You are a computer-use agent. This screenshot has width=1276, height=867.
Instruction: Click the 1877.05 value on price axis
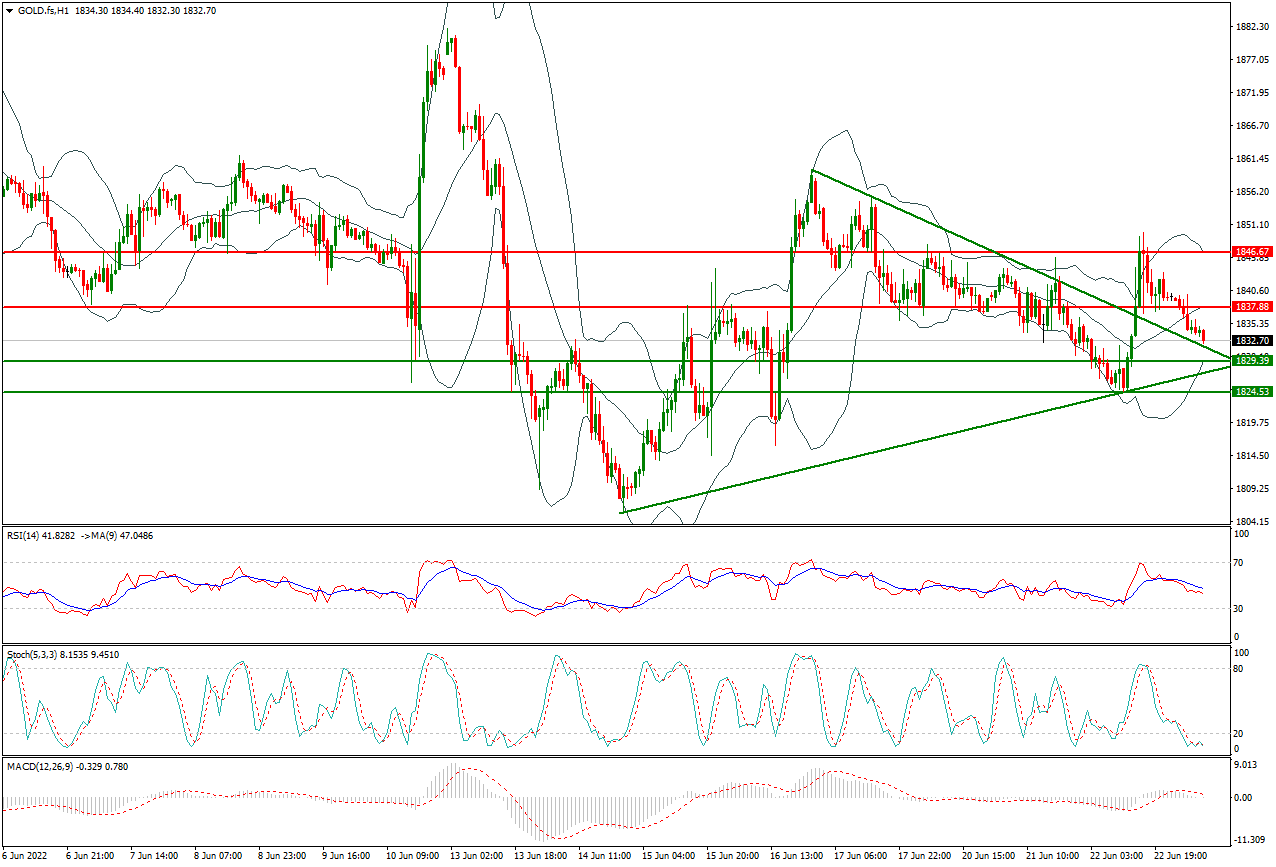[x=1252, y=60]
